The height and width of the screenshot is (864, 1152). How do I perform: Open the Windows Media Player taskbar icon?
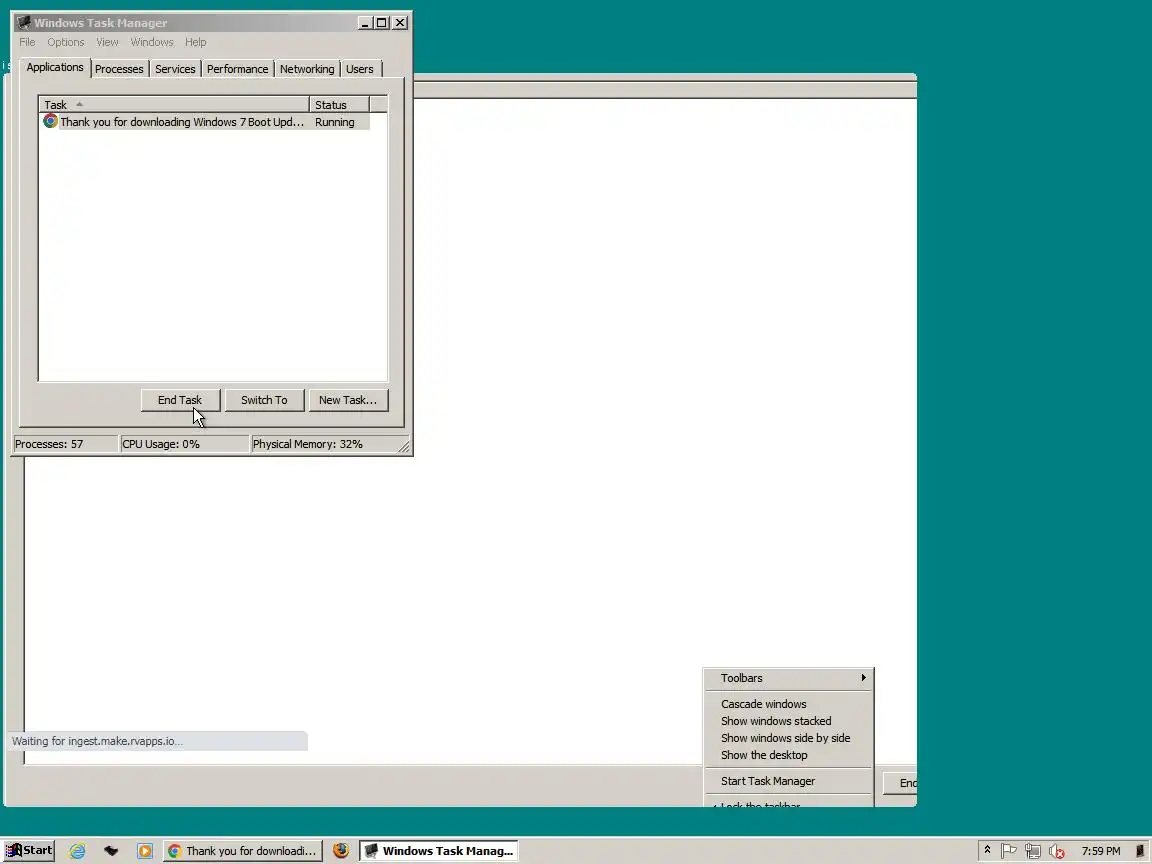(145, 851)
